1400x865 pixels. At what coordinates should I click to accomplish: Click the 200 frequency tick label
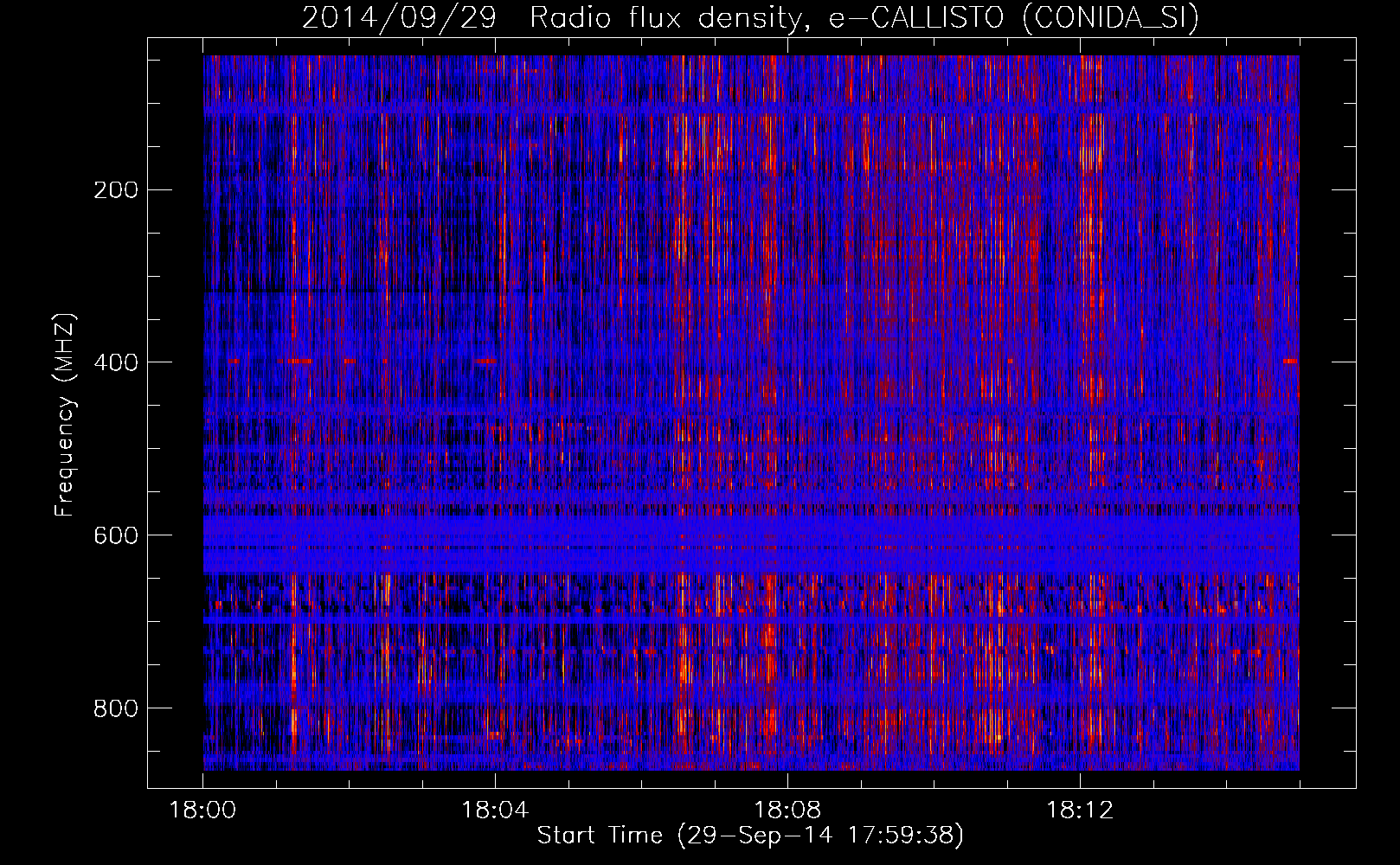tap(115, 190)
